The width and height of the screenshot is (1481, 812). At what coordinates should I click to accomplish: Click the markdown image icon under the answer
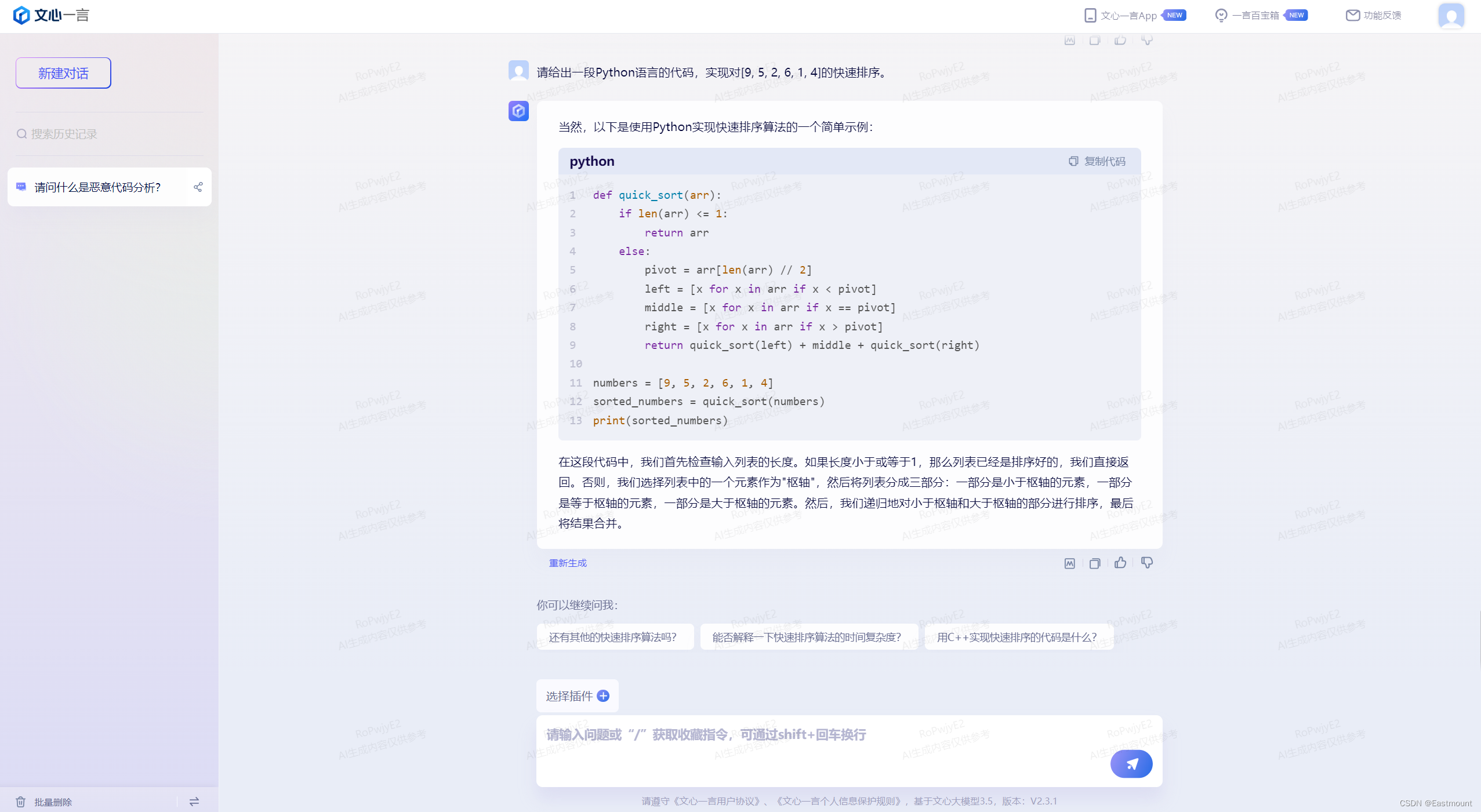coord(1070,563)
